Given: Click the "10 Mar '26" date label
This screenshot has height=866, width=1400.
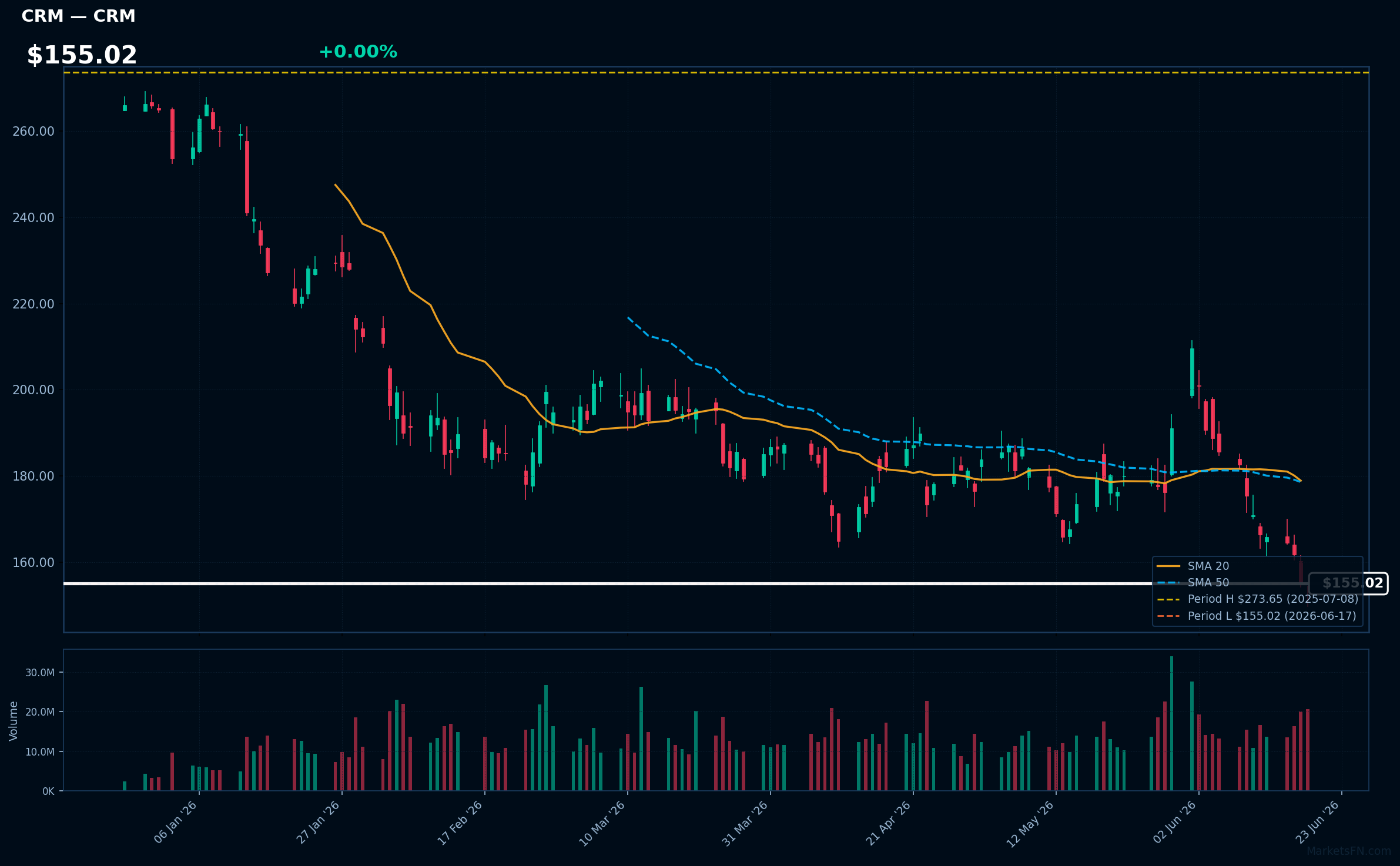Looking at the screenshot, I should click(602, 823).
